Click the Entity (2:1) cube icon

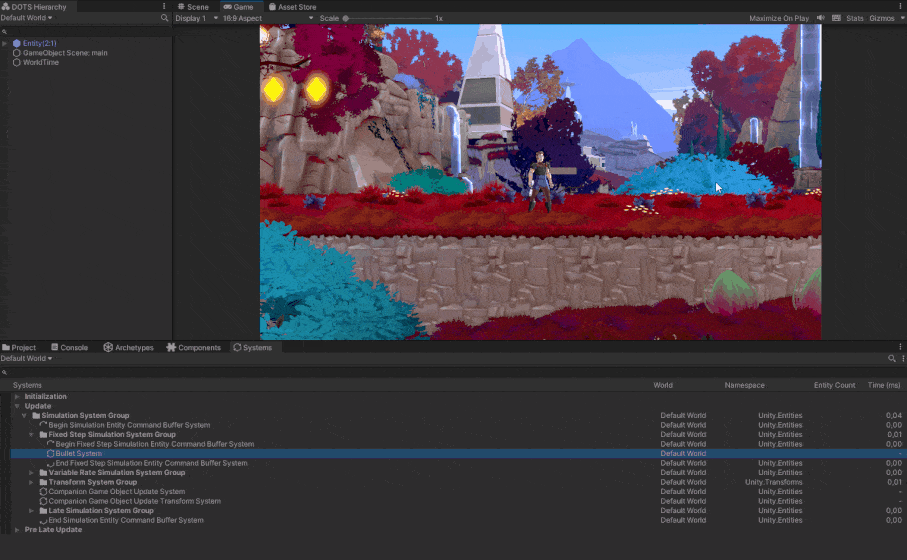click(17, 43)
